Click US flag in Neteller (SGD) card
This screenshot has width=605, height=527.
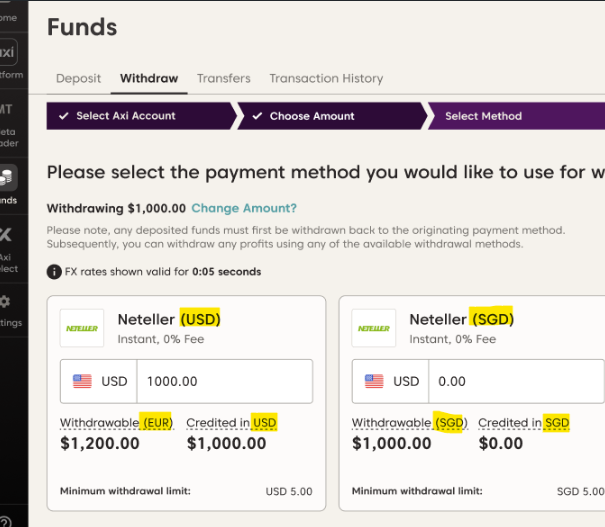coord(374,381)
